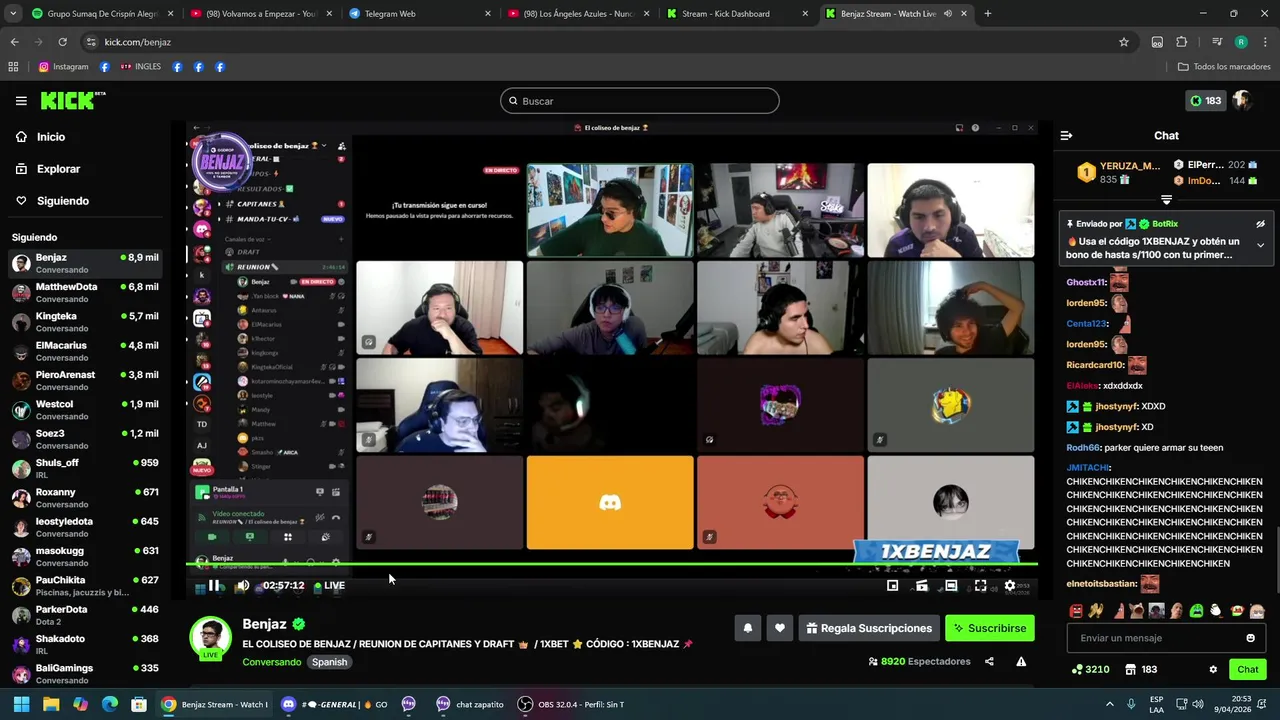This screenshot has height=720, width=1280.
Task: Switch to Telegram Web tab
Action: [420, 14]
